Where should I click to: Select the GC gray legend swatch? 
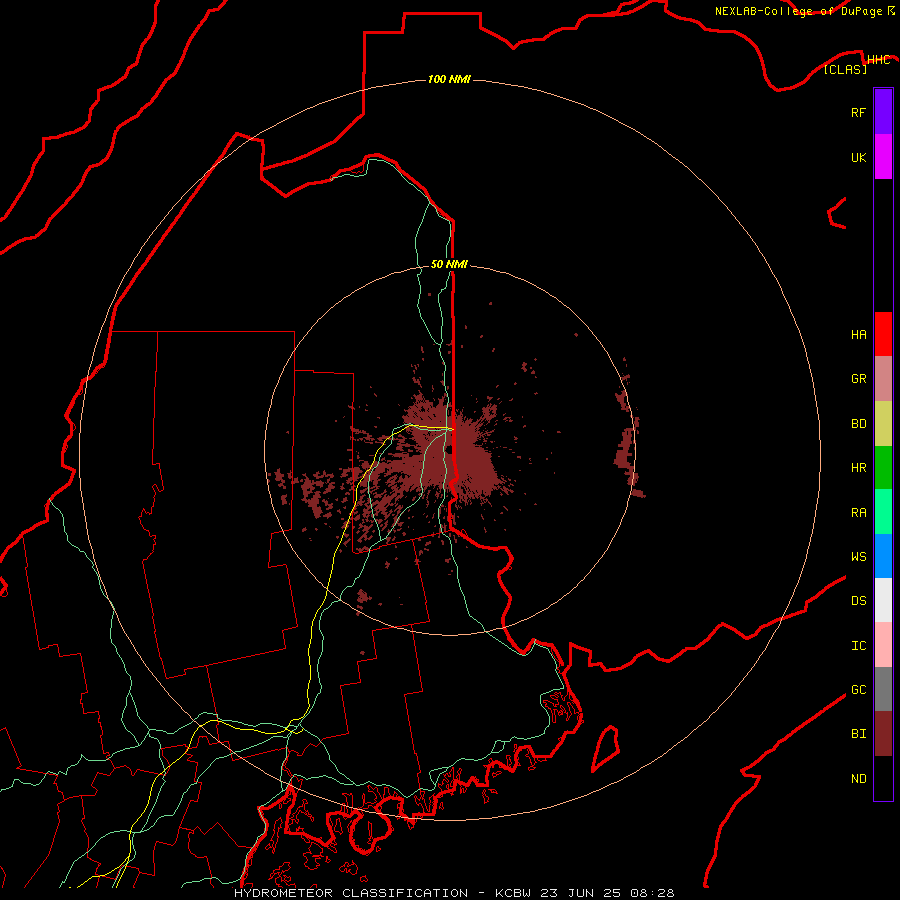point(883,689)
